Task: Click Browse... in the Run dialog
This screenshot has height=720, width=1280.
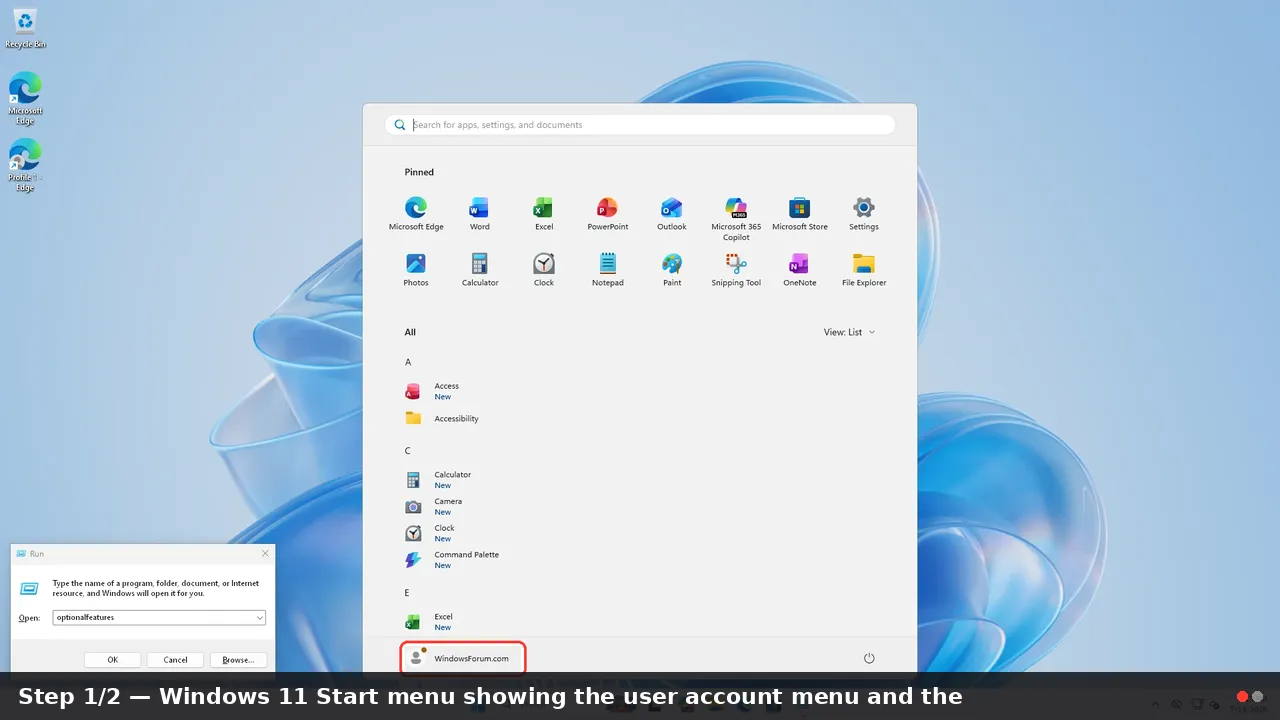Action: point(238,660)
